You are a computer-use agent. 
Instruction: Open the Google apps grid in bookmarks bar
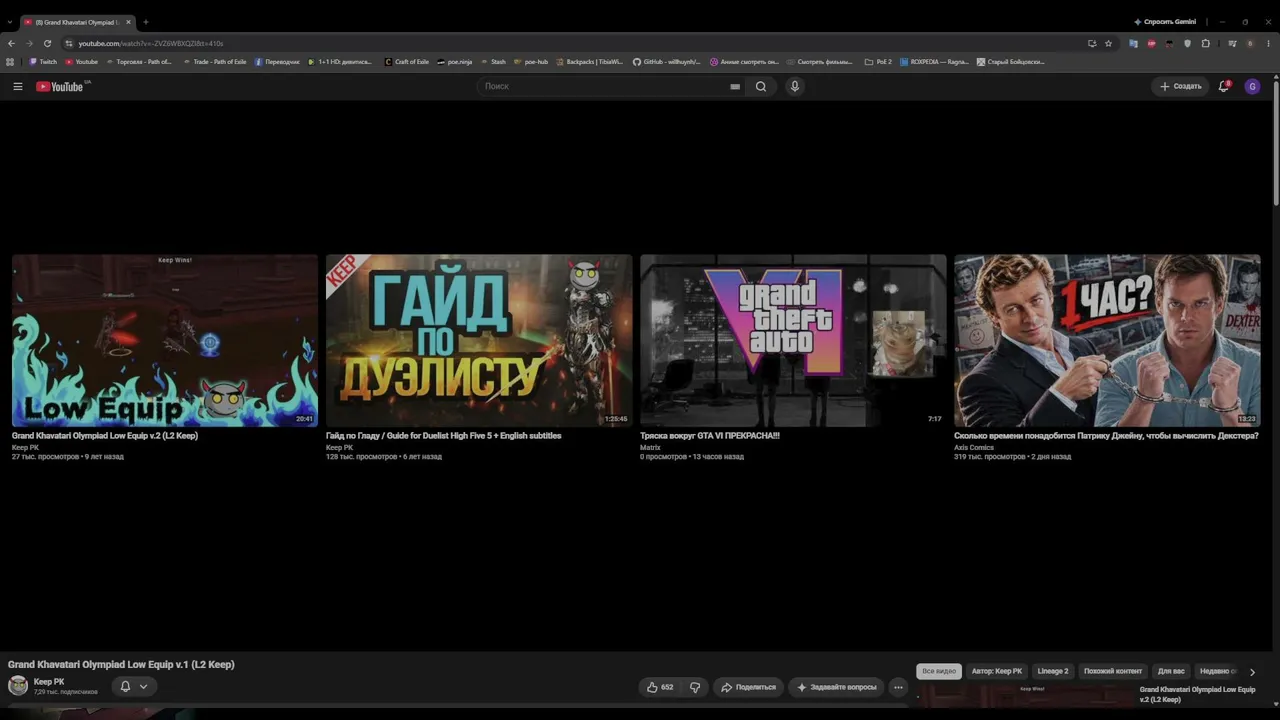pos(10,62)
